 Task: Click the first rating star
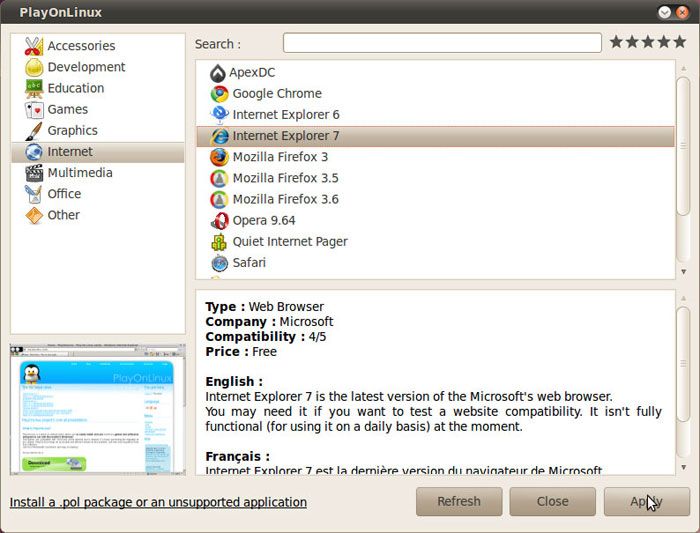pyautogui.click(x=616, y=42)
